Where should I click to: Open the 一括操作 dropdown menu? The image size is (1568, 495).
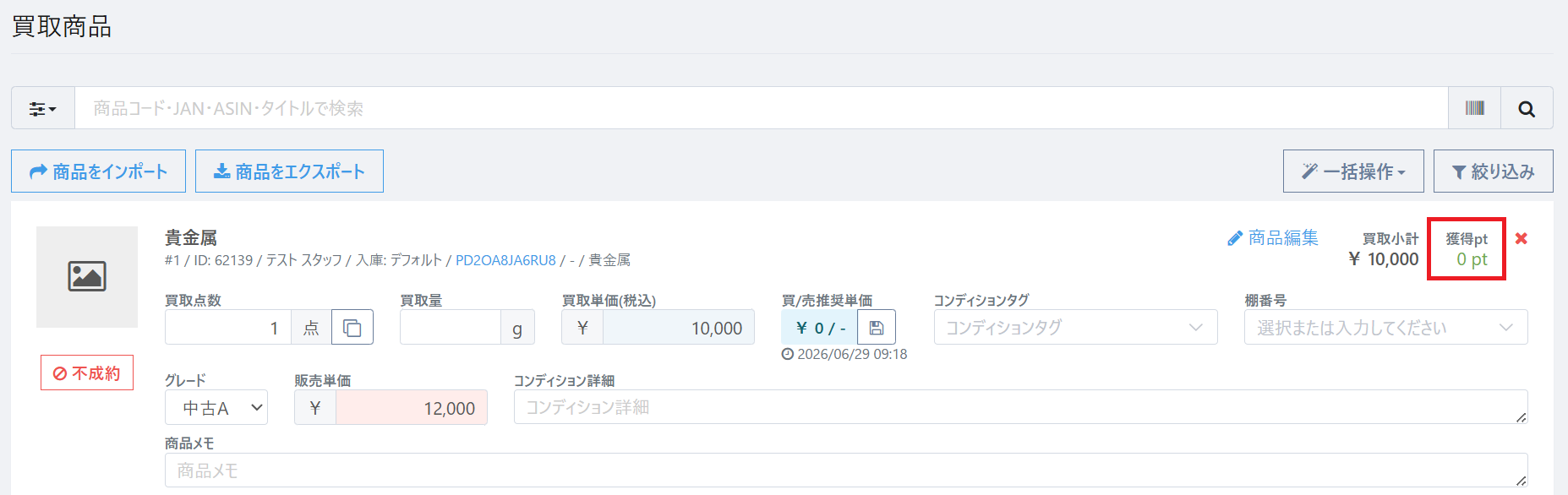[x=1353, y=171]
